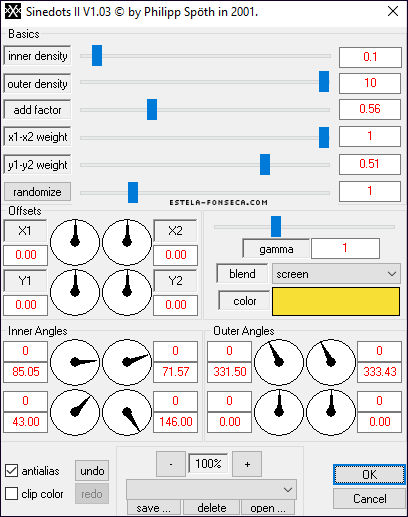Click the Y1 offset angle dial
408x517 pixels.
tap(75, 292)
